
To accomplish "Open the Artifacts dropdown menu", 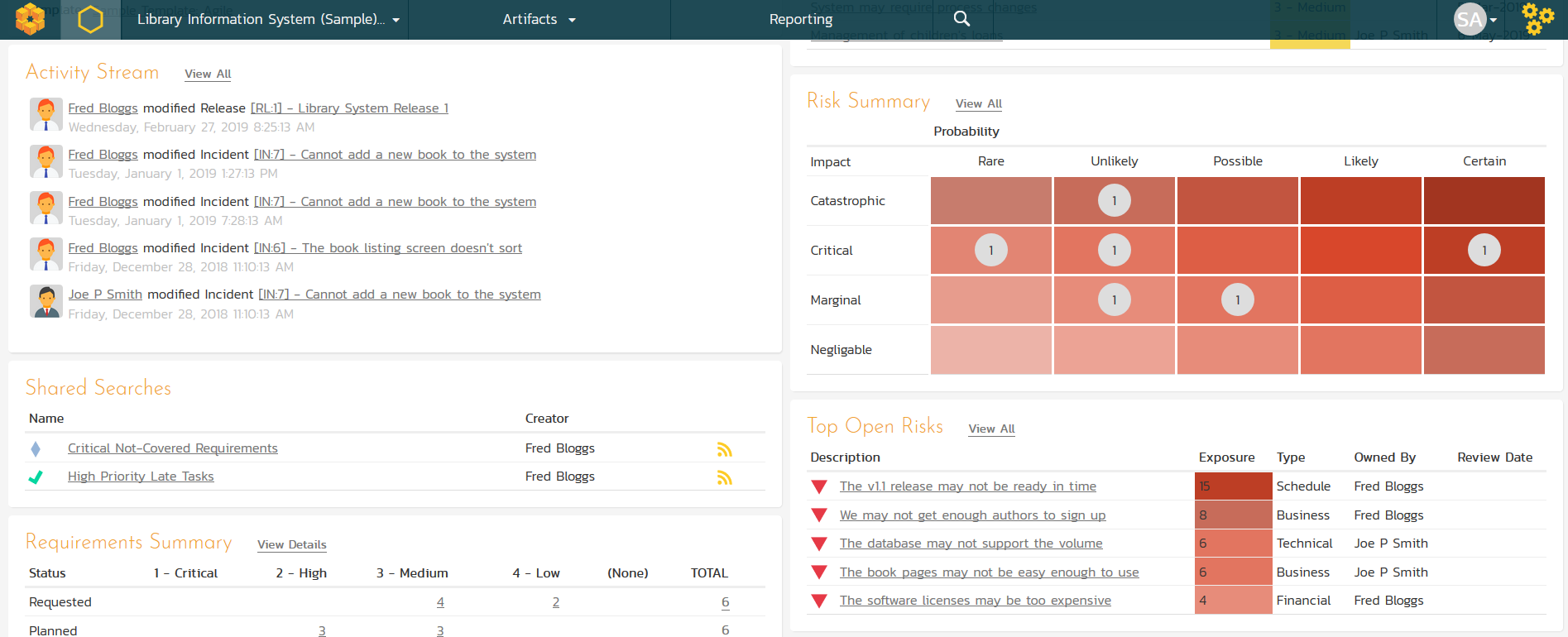I will (x=539, y=19).
